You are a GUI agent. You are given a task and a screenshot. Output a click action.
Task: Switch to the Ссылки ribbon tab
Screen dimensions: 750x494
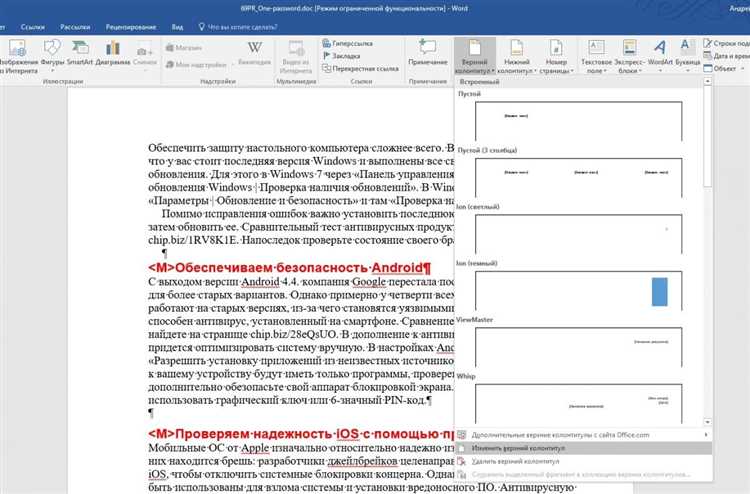pyautogui.click(x=33, y=27)
